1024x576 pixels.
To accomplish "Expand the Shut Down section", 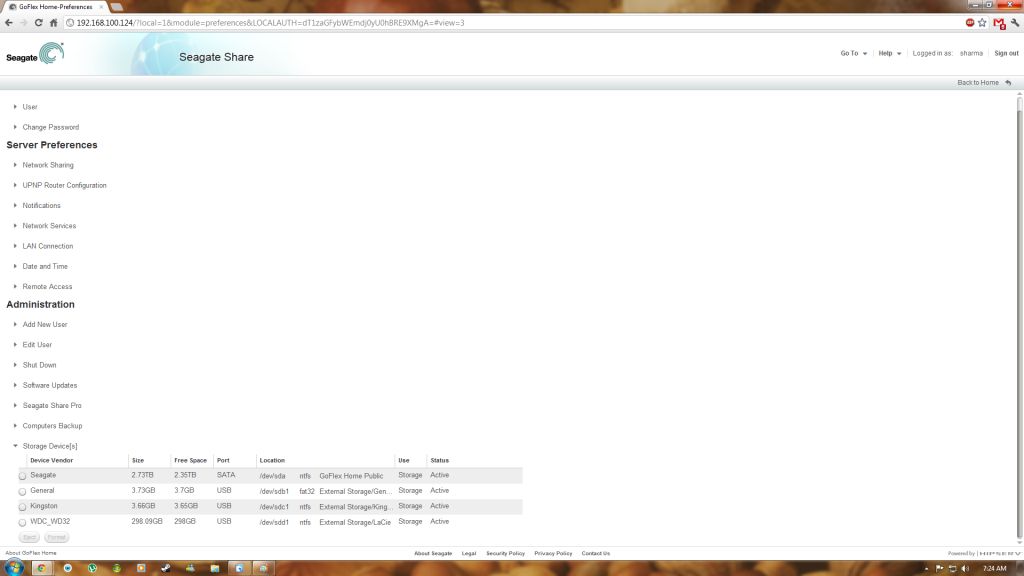I will point(39,365).
